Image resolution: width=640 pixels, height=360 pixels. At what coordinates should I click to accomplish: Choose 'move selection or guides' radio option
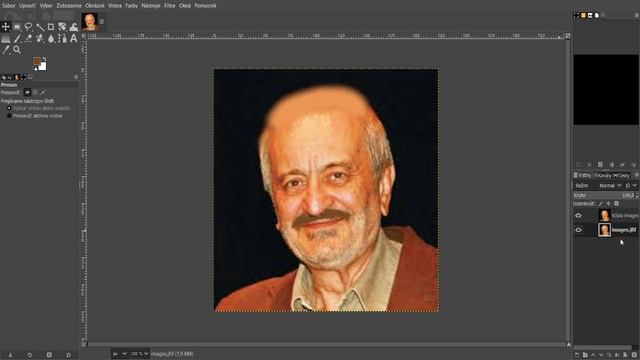click(9, 109)
